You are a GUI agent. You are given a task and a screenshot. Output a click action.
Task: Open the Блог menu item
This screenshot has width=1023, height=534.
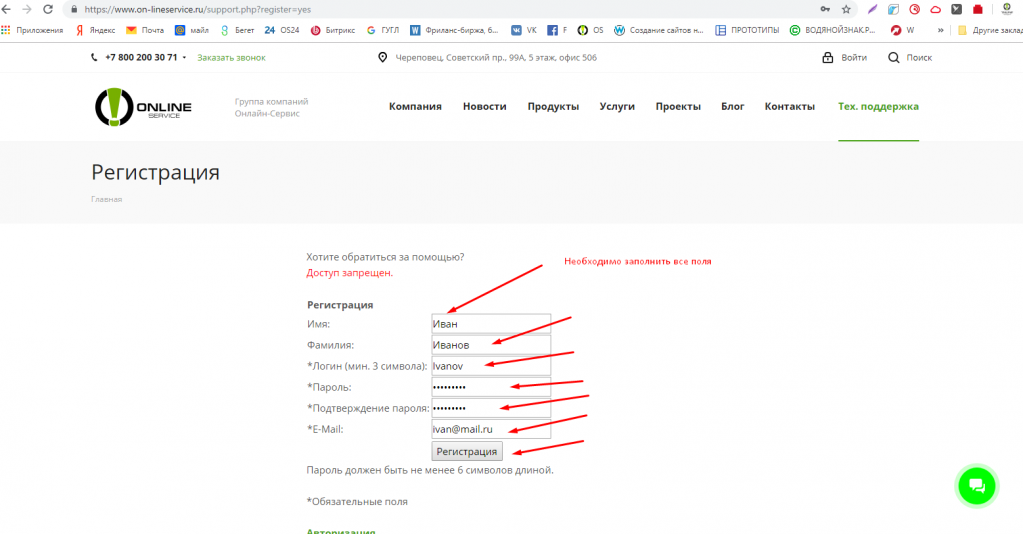tap(733, 106)
